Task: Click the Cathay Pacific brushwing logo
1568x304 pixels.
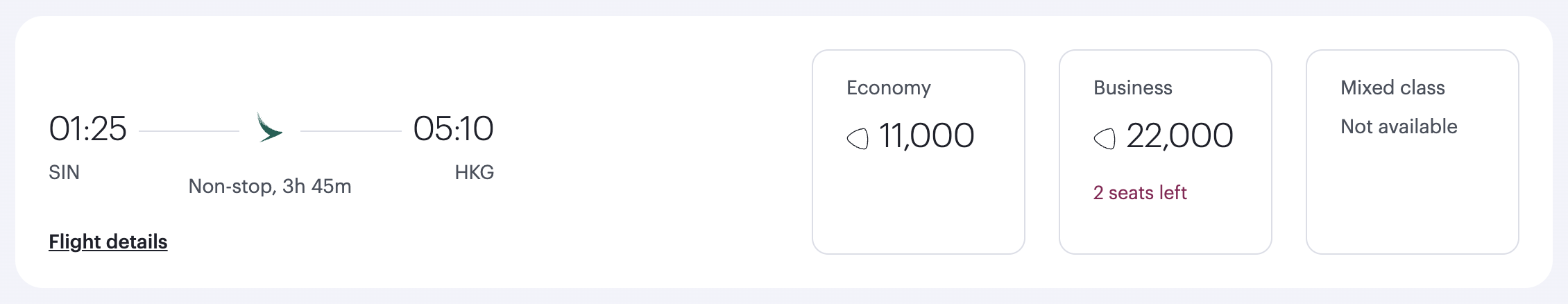Action: pyautogui.click(x=269, y=128)
